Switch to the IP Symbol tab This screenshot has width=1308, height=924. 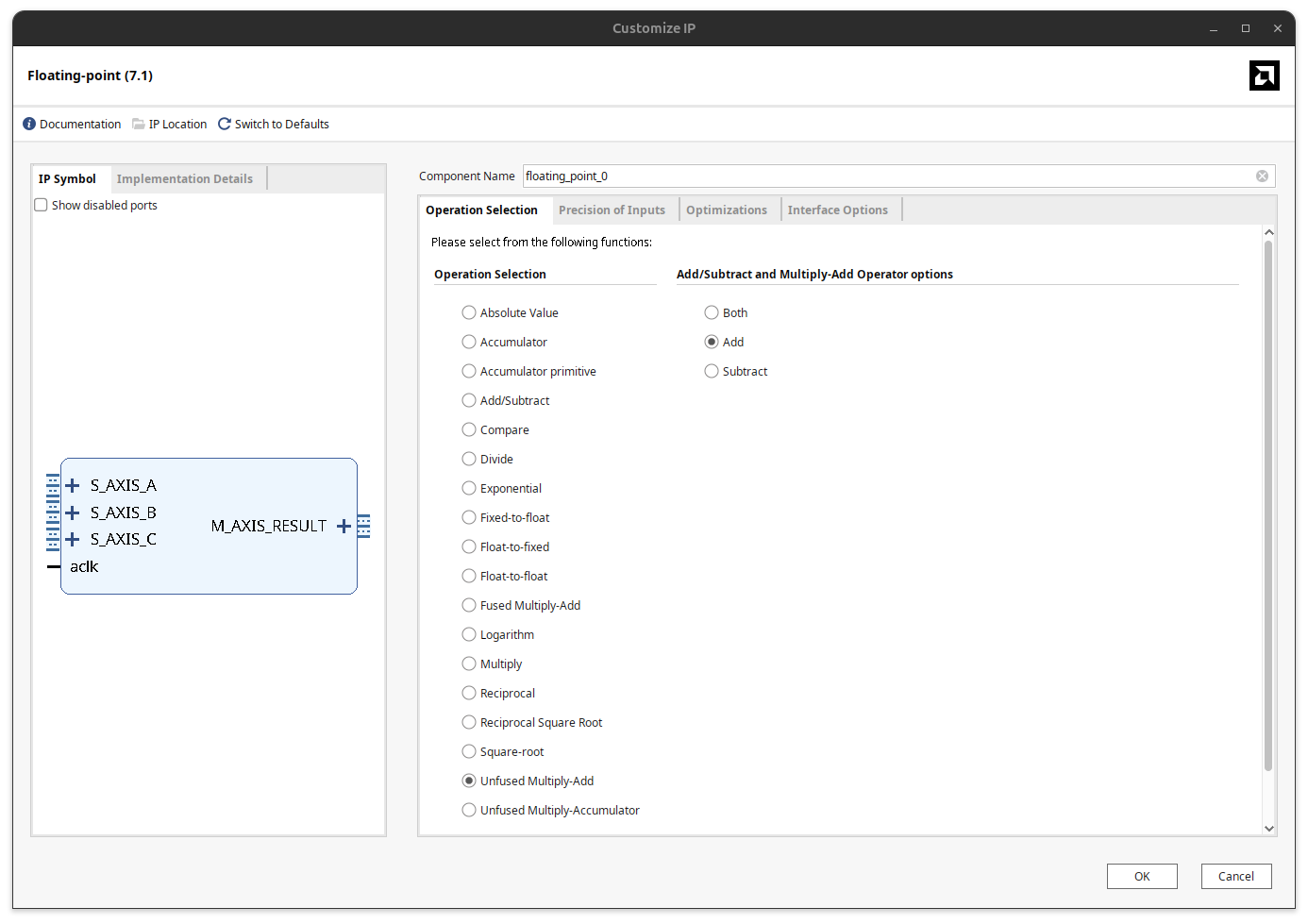click(x=67, y=178)
